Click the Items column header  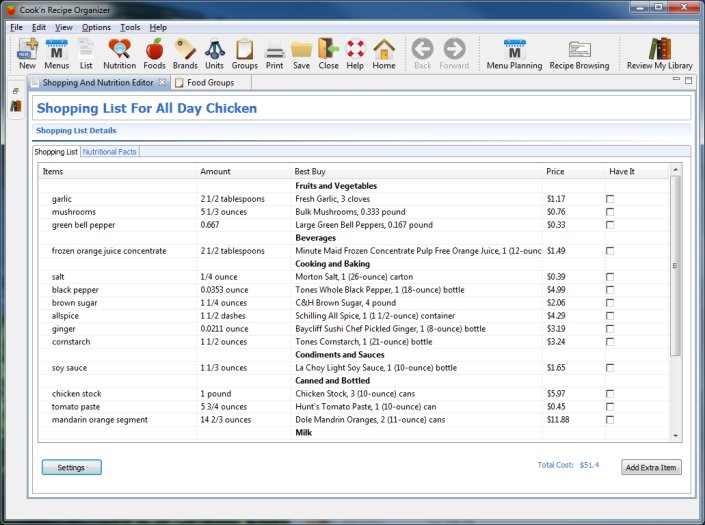[117, 171]
